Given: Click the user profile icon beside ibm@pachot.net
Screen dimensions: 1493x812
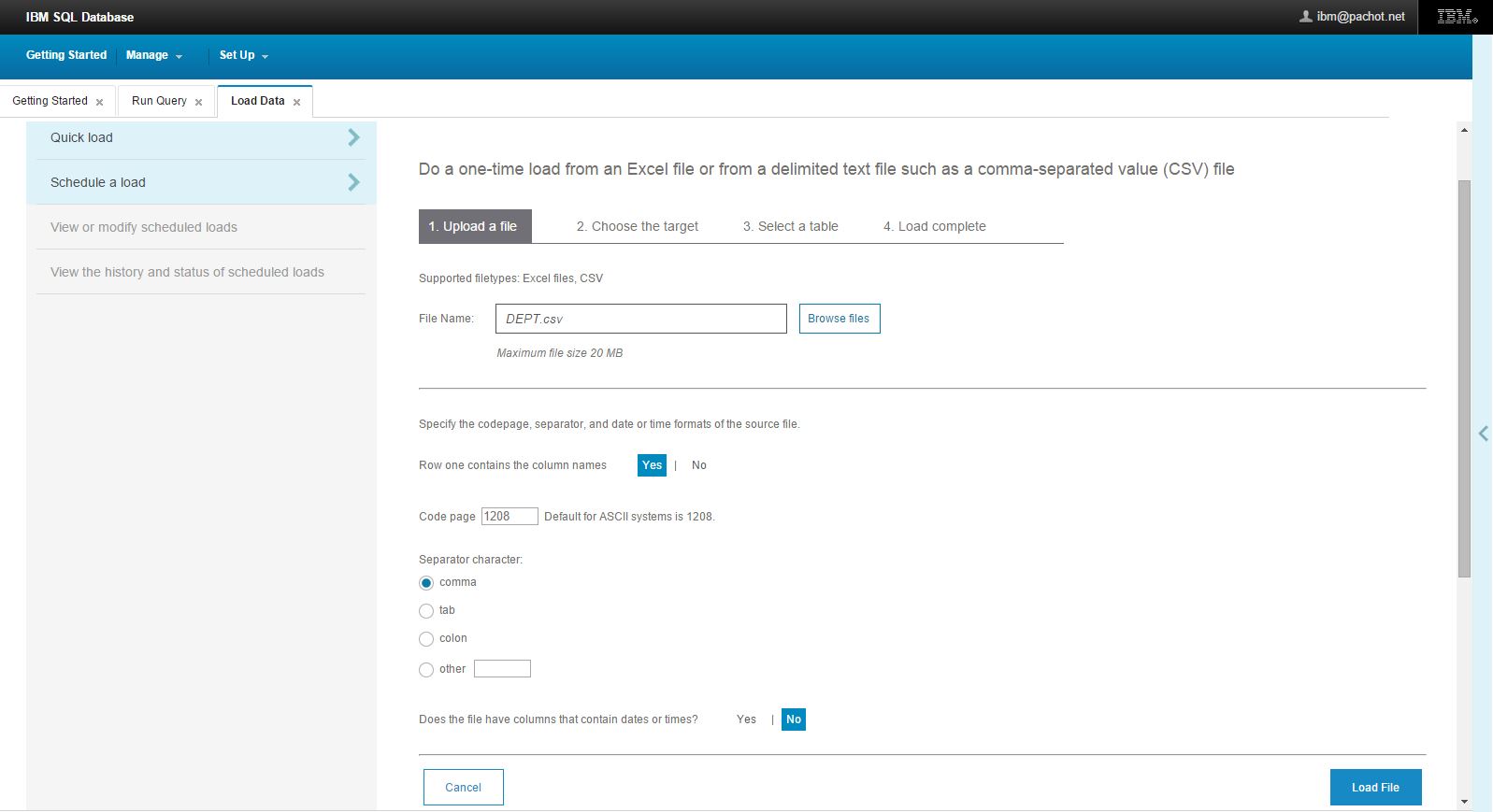Looking at the screenshot, I should tap(1305, 17).
